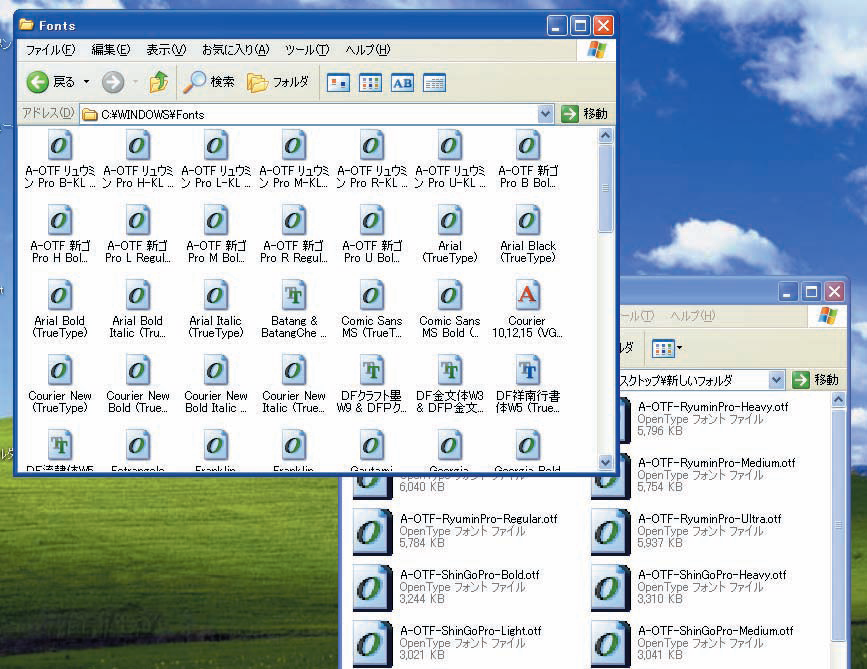867x669 pixels.
Task: Open the Back button history dropdown arrow
Action: coord(87,82)
